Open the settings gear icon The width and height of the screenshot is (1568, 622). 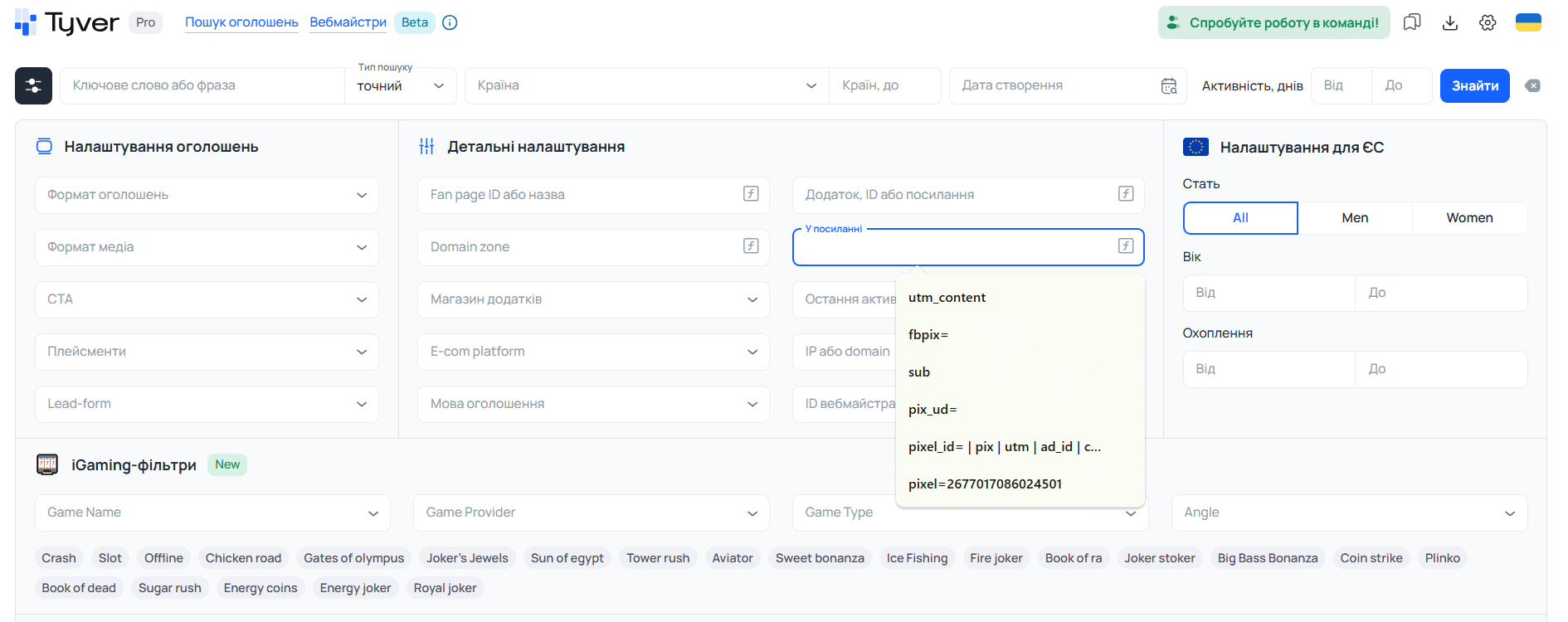coord(1488,22)
